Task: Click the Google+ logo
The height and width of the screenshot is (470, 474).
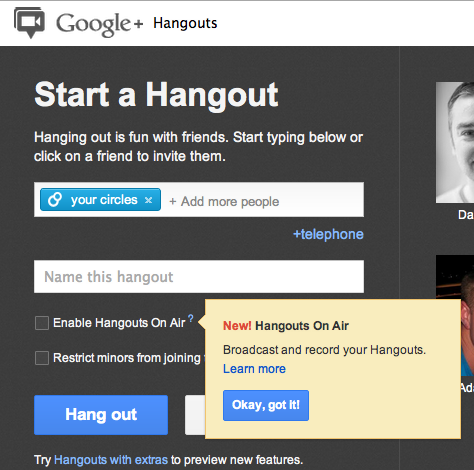Action: pyautogui.click(x=99, y=24)
